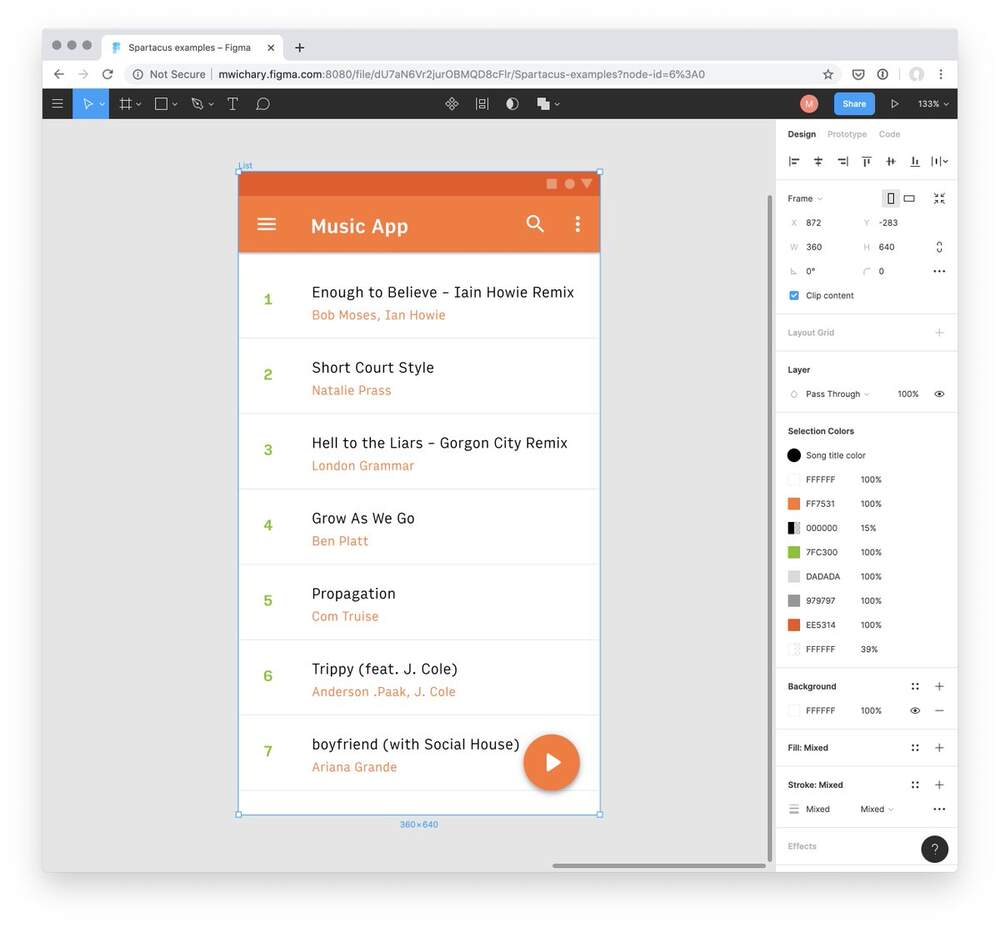Click the Help question mark button
The height and width of the screenshot is (928, 1000).
(x=934, y=849)
